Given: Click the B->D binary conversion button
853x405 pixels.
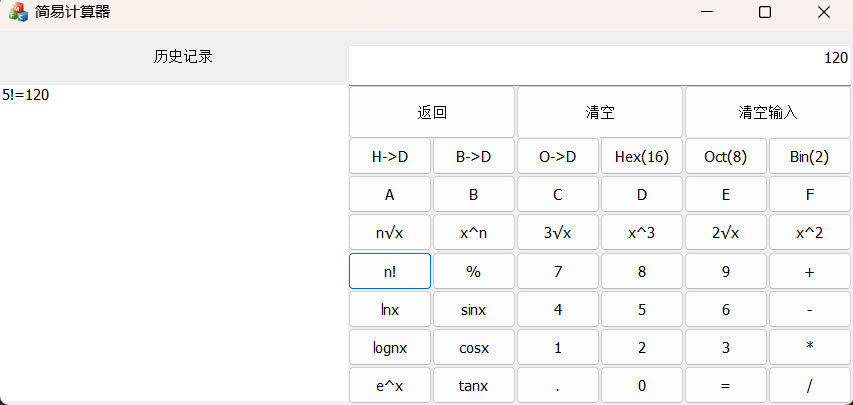Looking at the screenshot, I should 474,156.
